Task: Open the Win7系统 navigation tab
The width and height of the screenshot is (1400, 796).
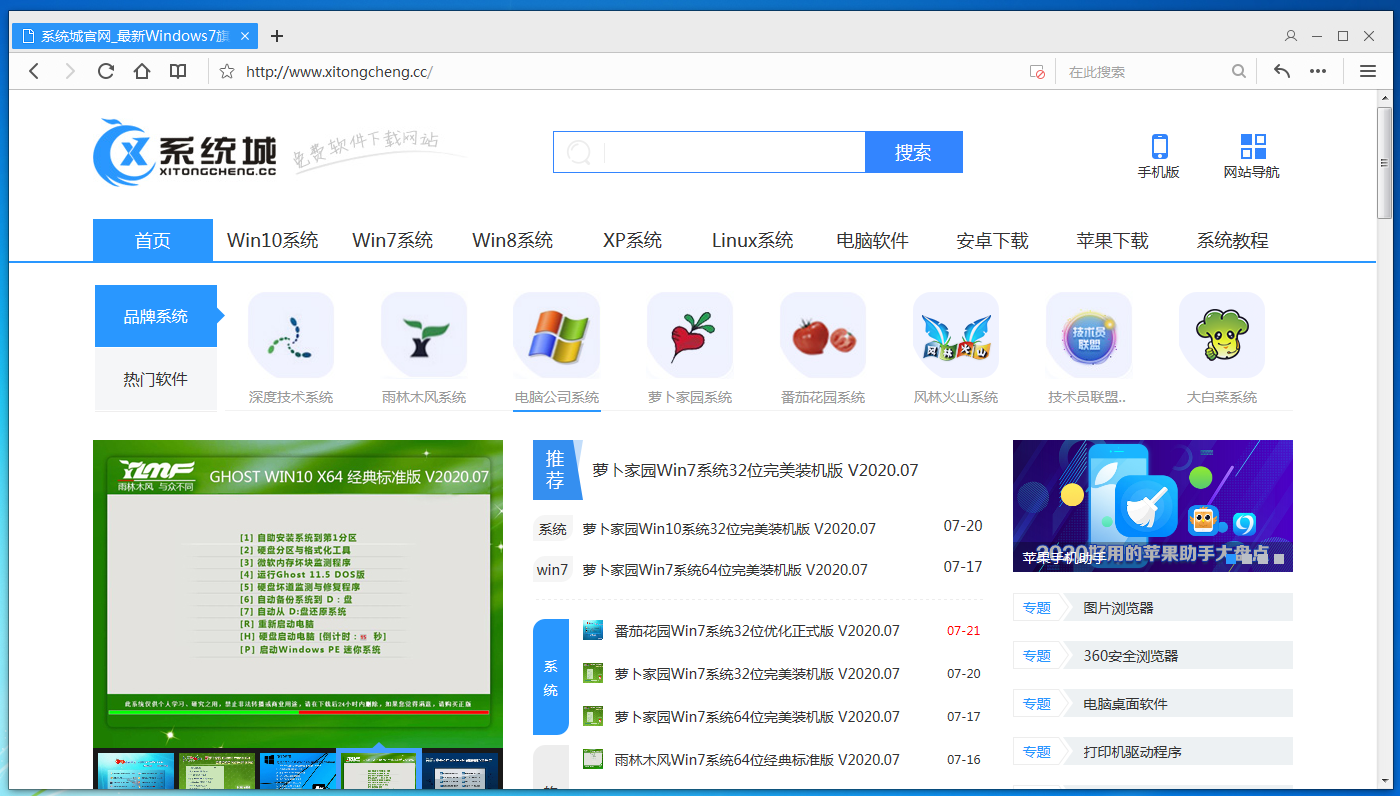Action: tap(393, 240)
